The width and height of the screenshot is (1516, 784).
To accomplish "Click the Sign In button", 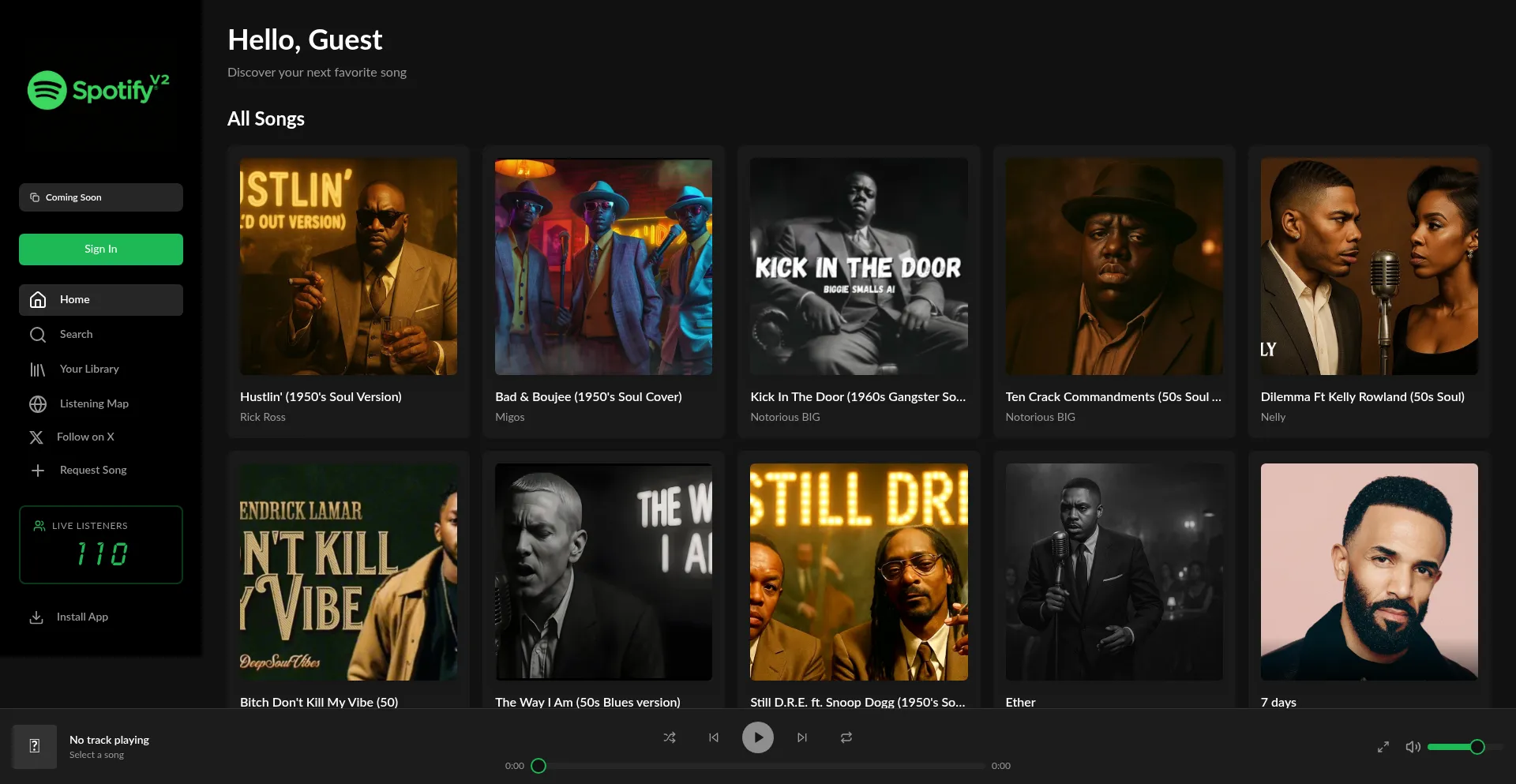I will [100, 249].
